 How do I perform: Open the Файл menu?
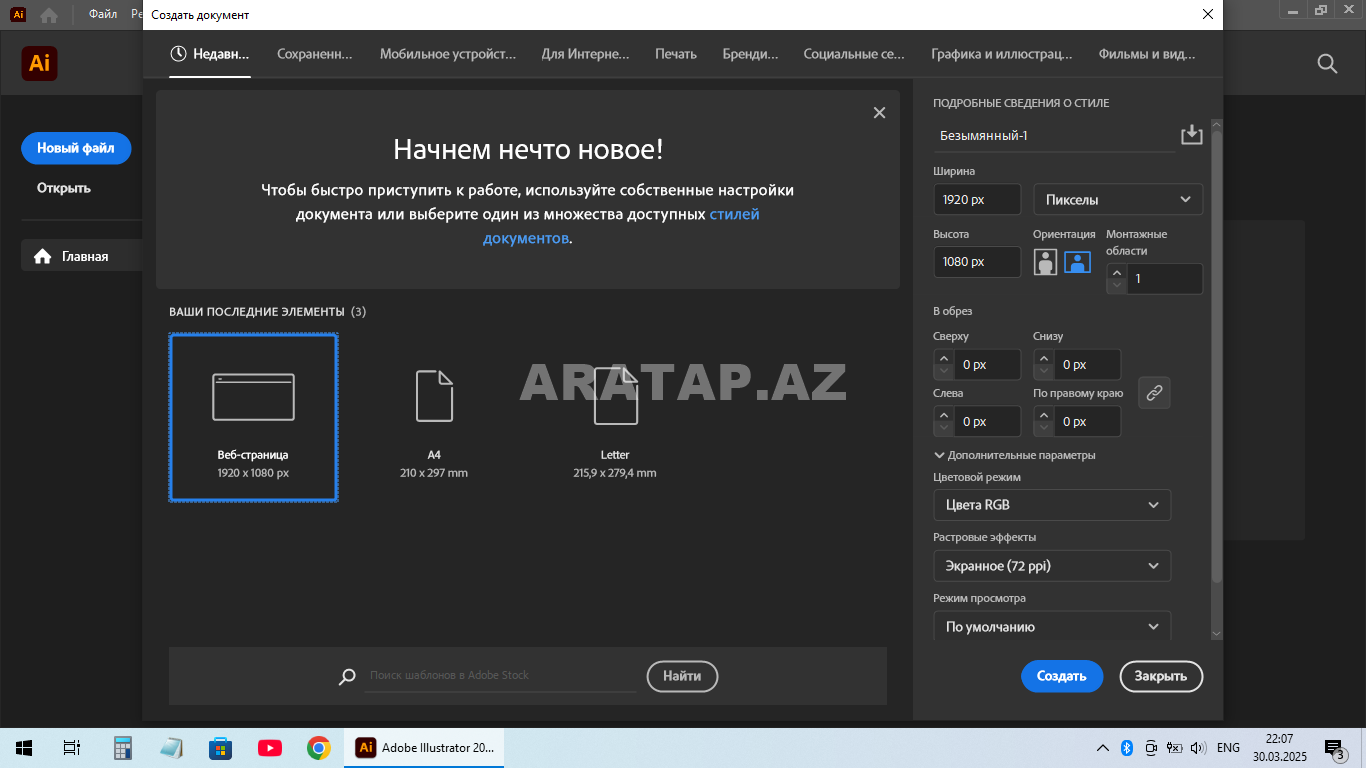(x=103, y=14)
